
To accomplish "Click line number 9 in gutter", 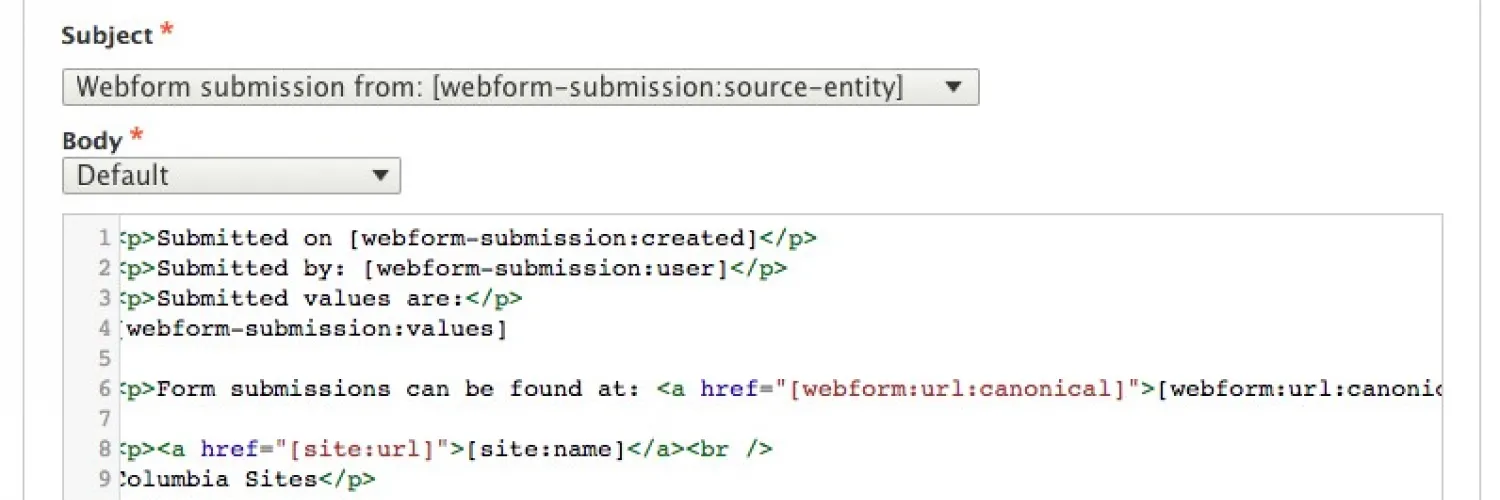I will (103, 478).
